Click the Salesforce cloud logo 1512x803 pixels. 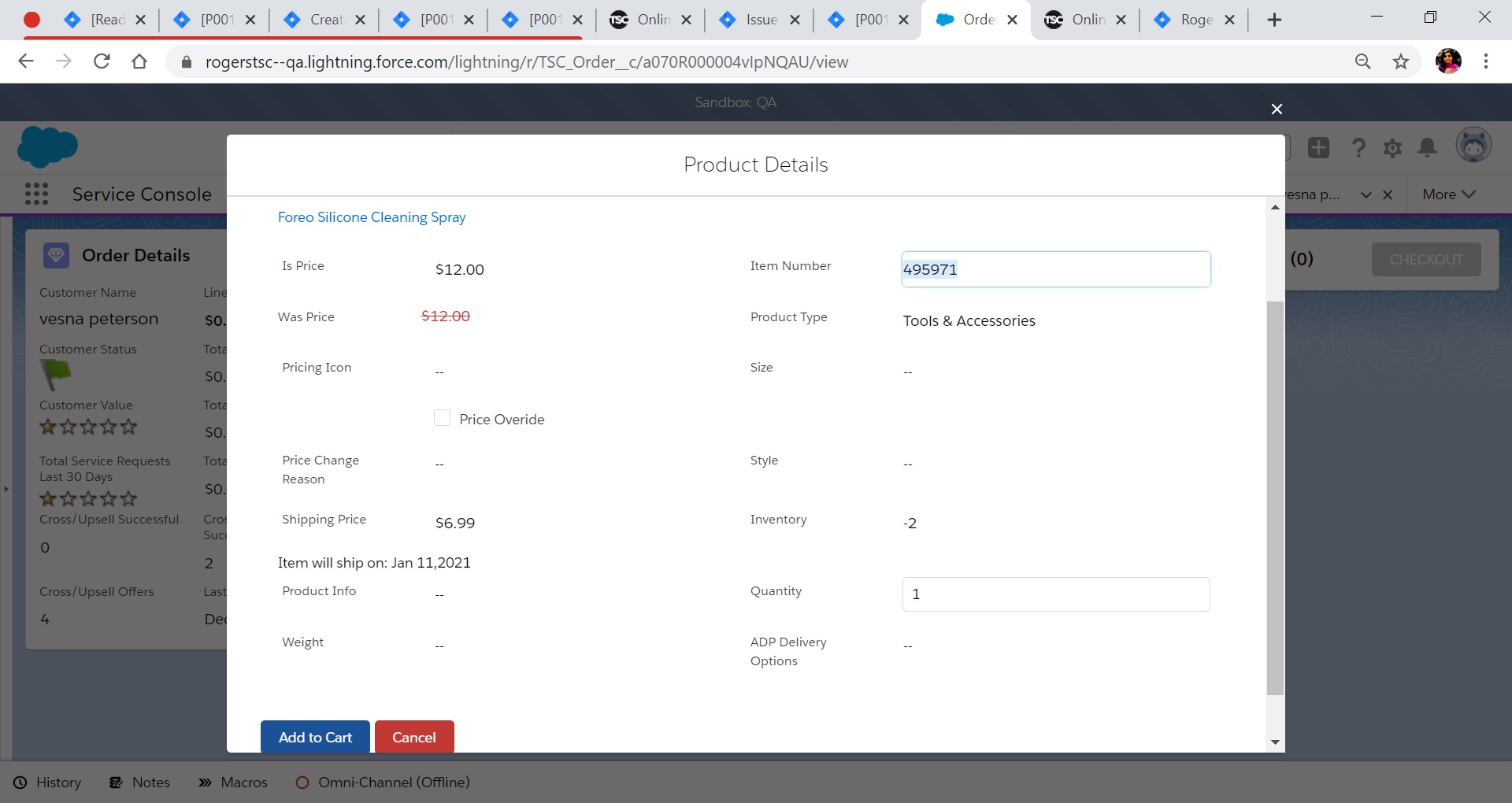47,146
